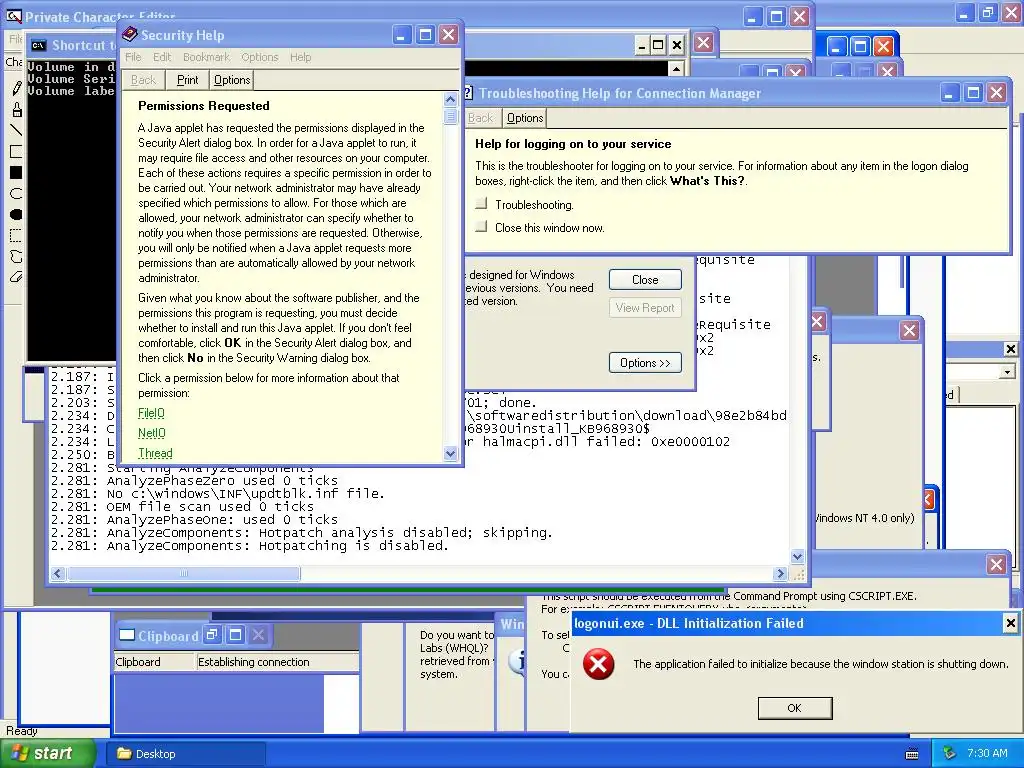Click the Close button in compatibility dialog

[x=645, y=280]
